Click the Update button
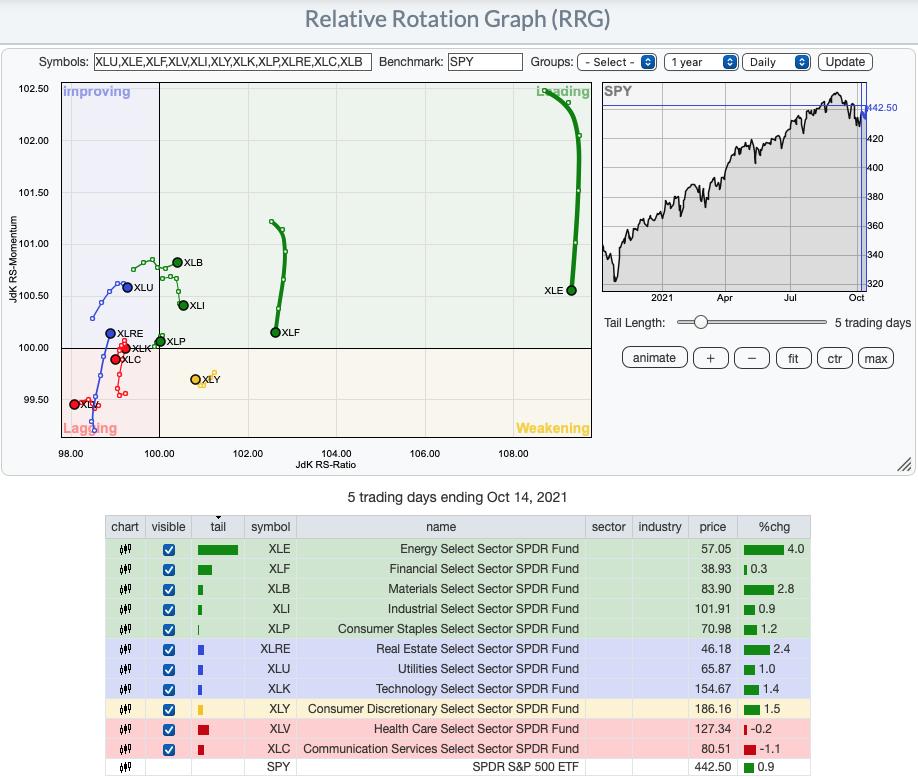 tap(845, 62)
